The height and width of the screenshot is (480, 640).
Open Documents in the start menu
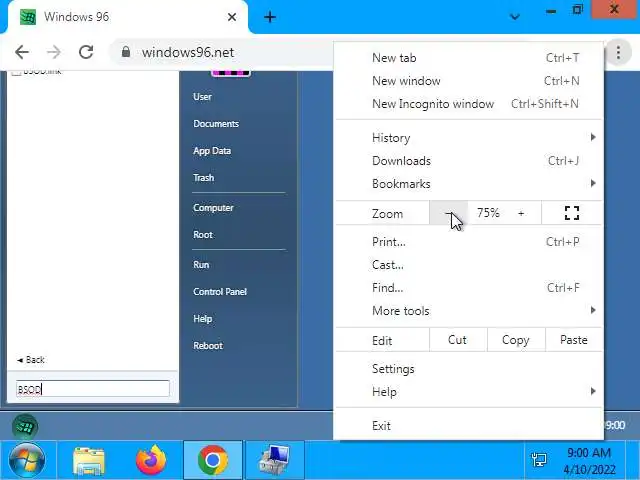[216, 124]
